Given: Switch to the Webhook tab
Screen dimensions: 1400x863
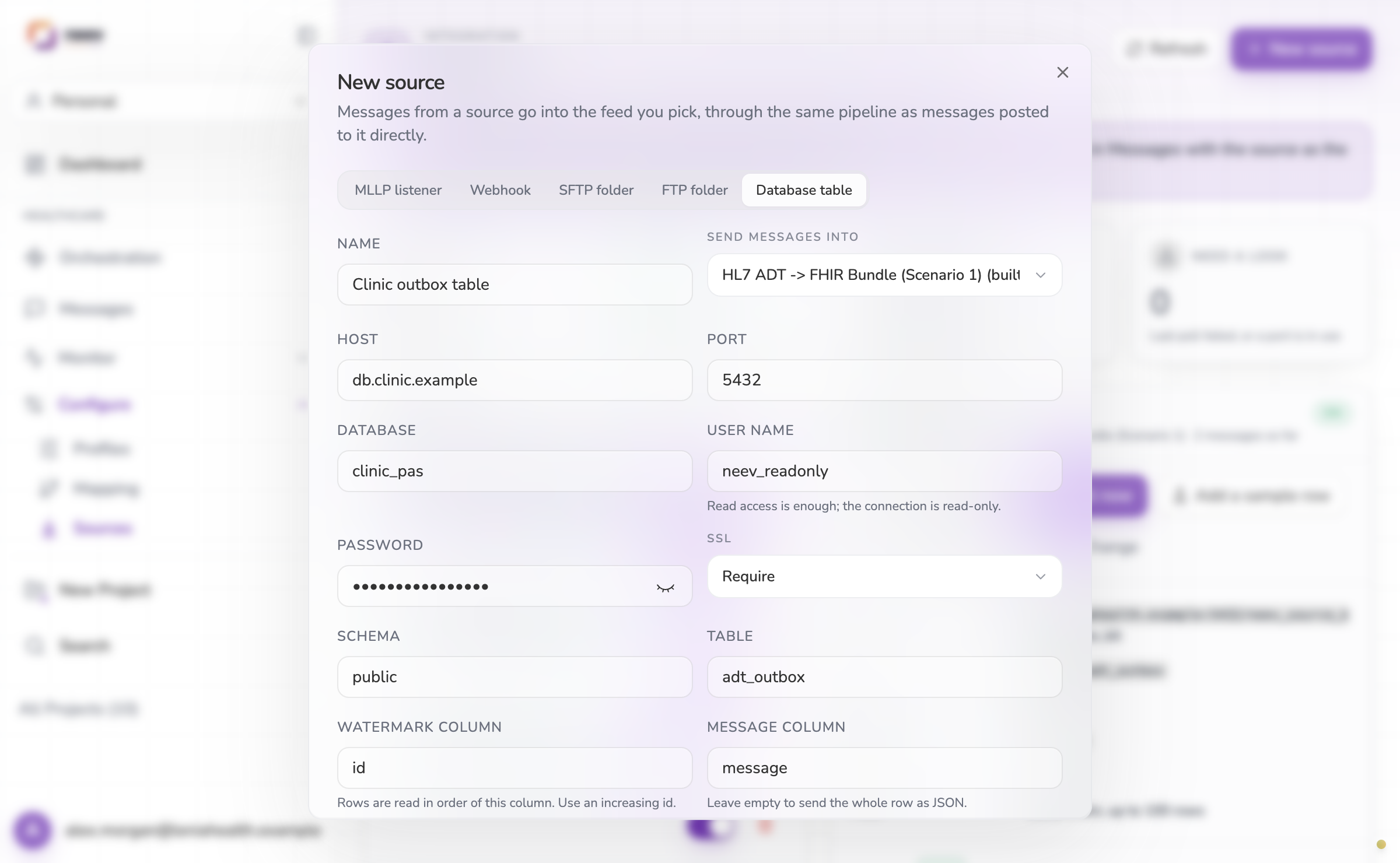Looking at the screenshot, I should click(500, 190).
